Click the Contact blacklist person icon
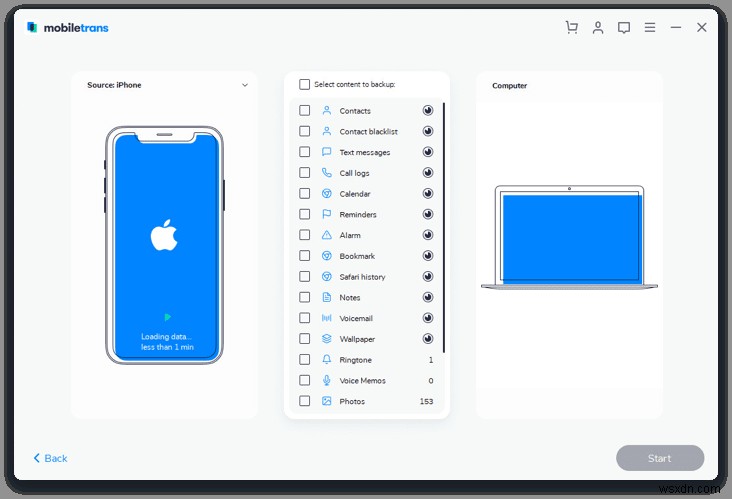The width and height of the screenshot is (732, 499). point(327,131)
